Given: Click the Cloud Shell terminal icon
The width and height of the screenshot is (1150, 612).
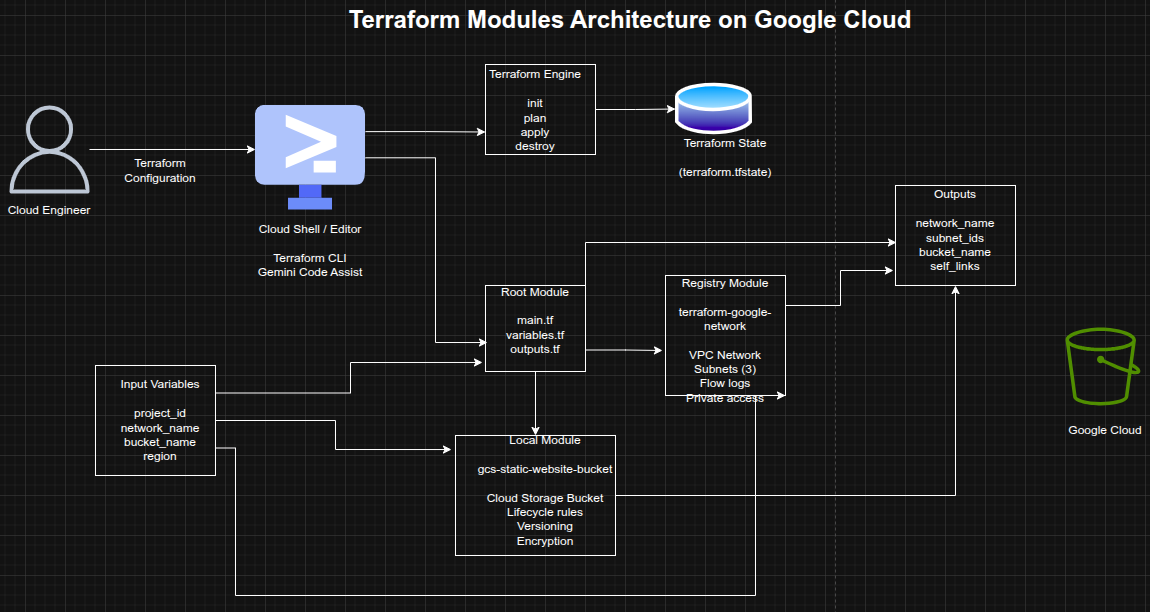Looking at the screenshot, I should (x=310, y=146).
